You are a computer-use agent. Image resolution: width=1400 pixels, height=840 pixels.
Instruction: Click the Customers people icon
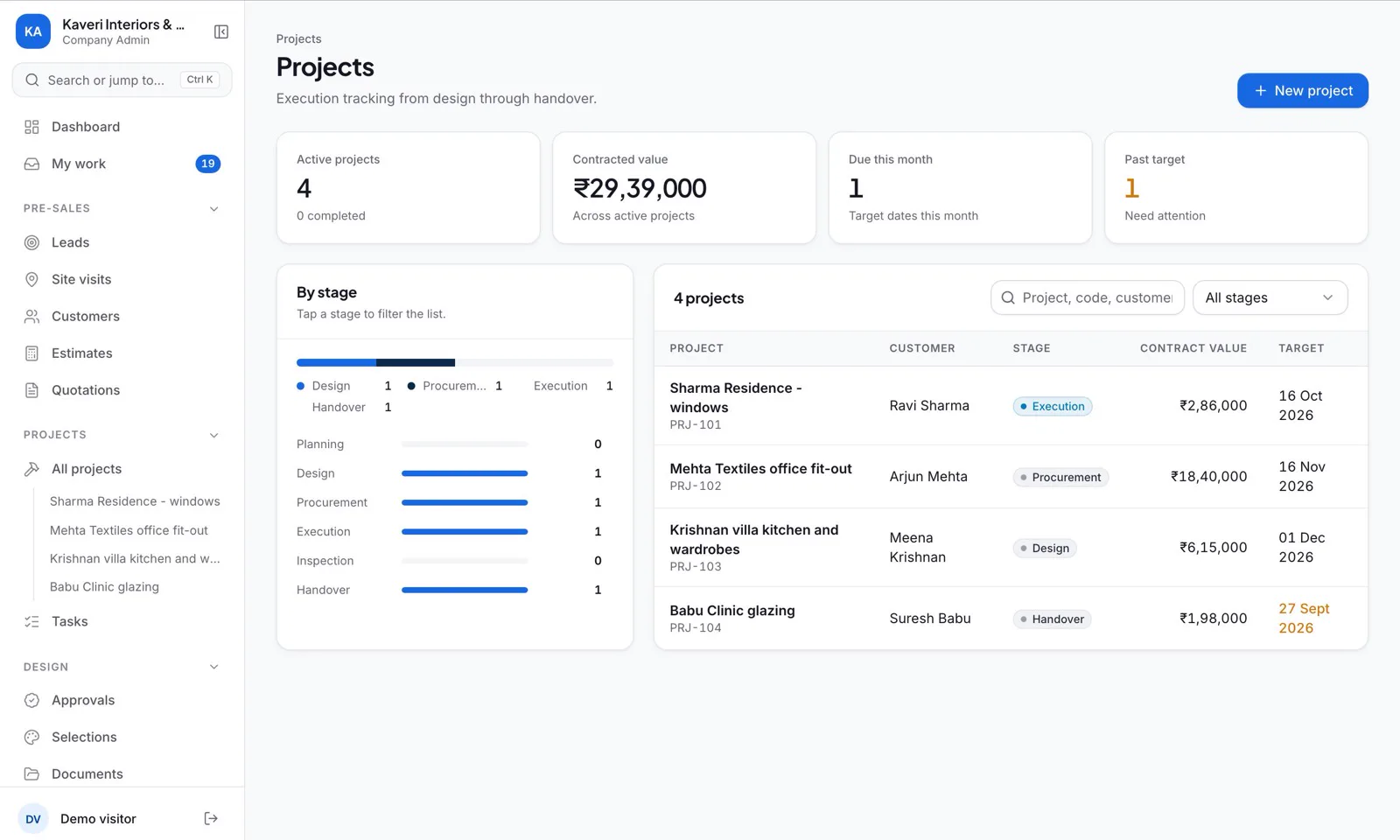pyautogui.click(x=31, y=316)
